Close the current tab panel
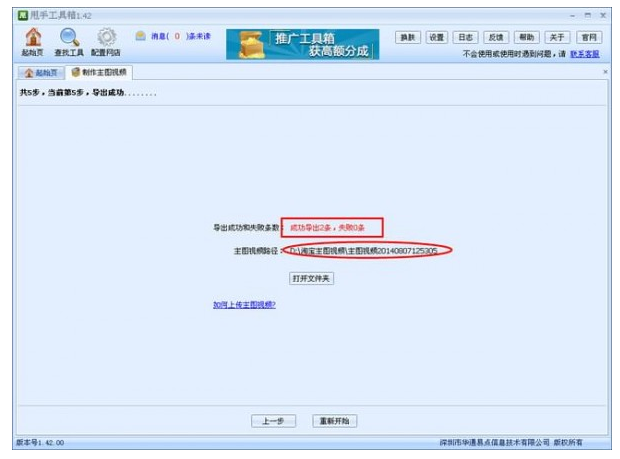The image size is (620, 459). 605,72
